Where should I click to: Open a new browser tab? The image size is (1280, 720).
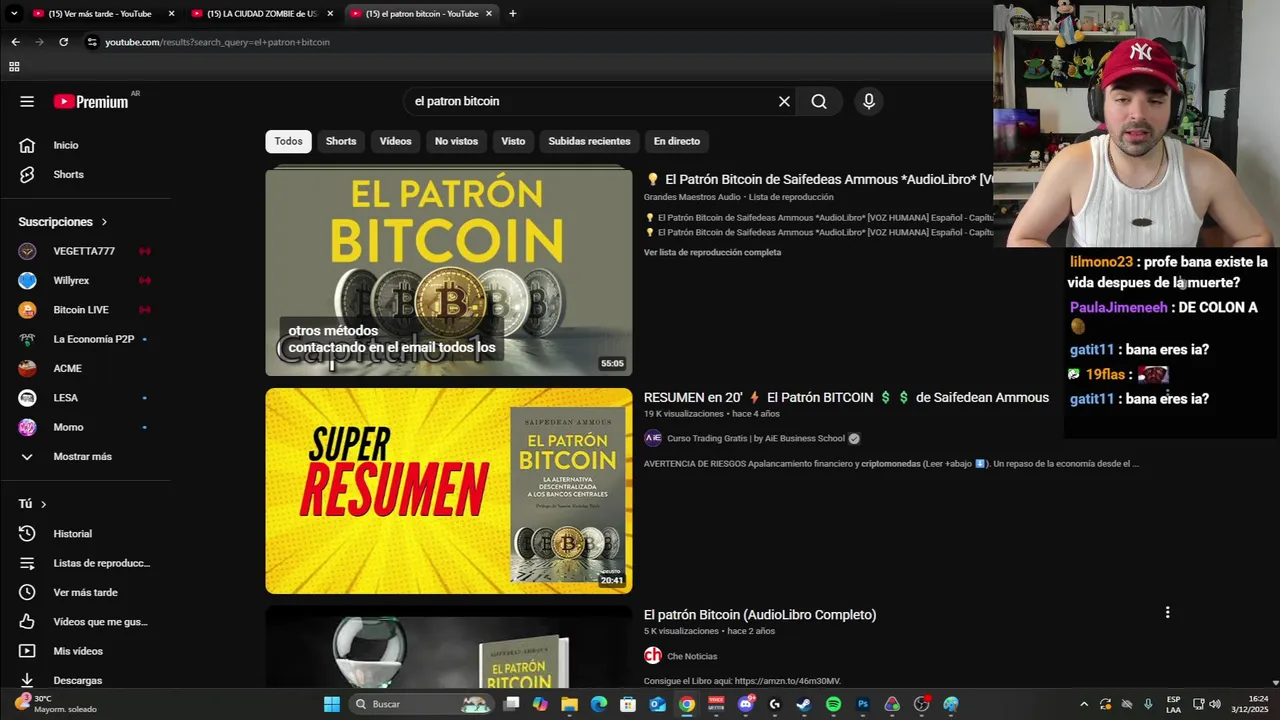coord(512,14)
